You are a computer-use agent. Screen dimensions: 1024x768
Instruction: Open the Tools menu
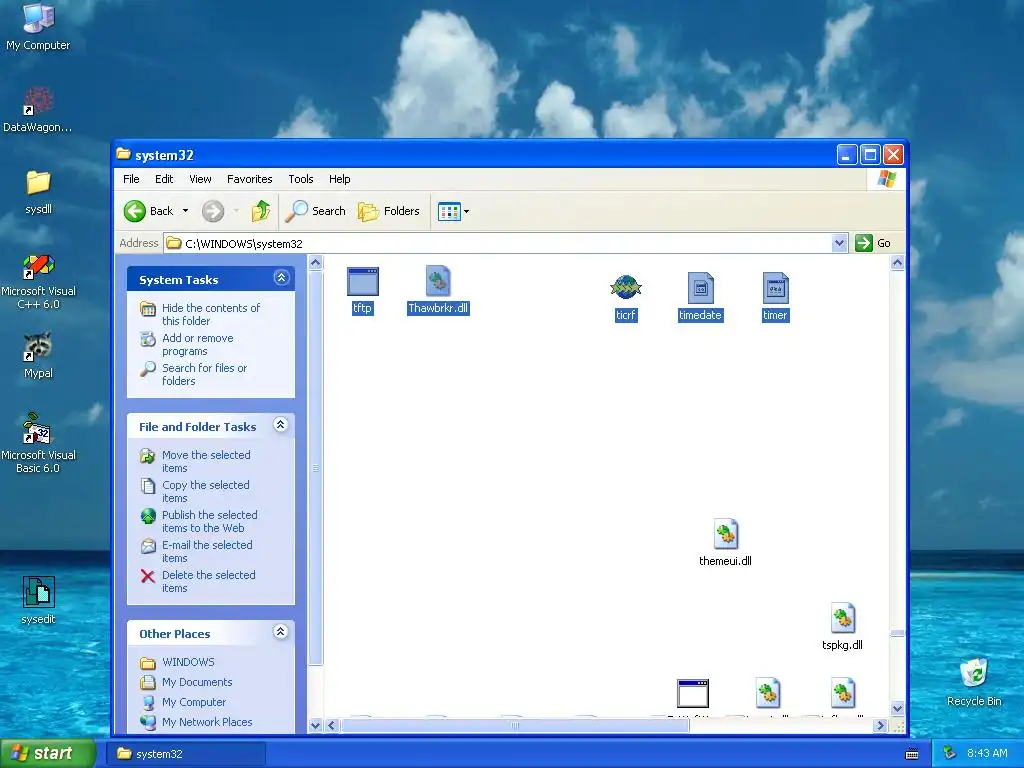[300, 179]
